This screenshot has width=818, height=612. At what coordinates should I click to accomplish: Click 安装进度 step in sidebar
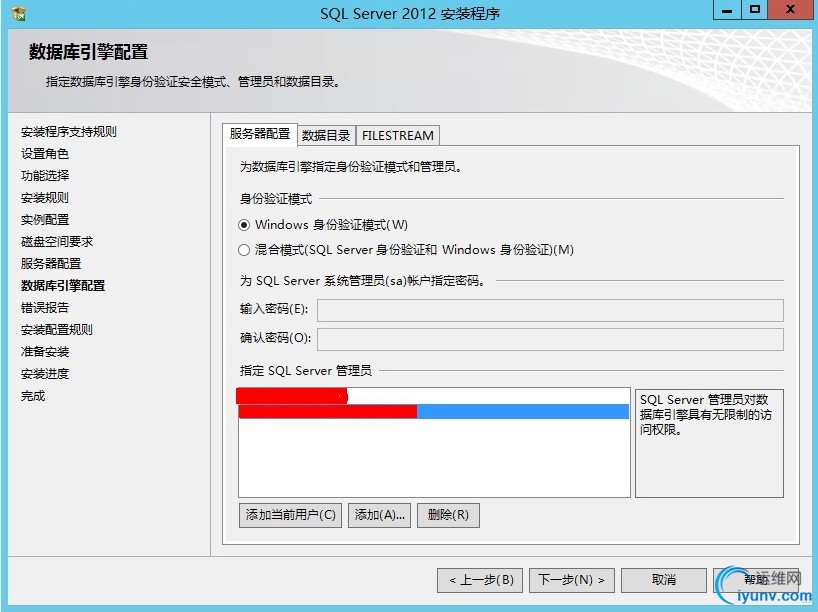click(x=45, y=374)
